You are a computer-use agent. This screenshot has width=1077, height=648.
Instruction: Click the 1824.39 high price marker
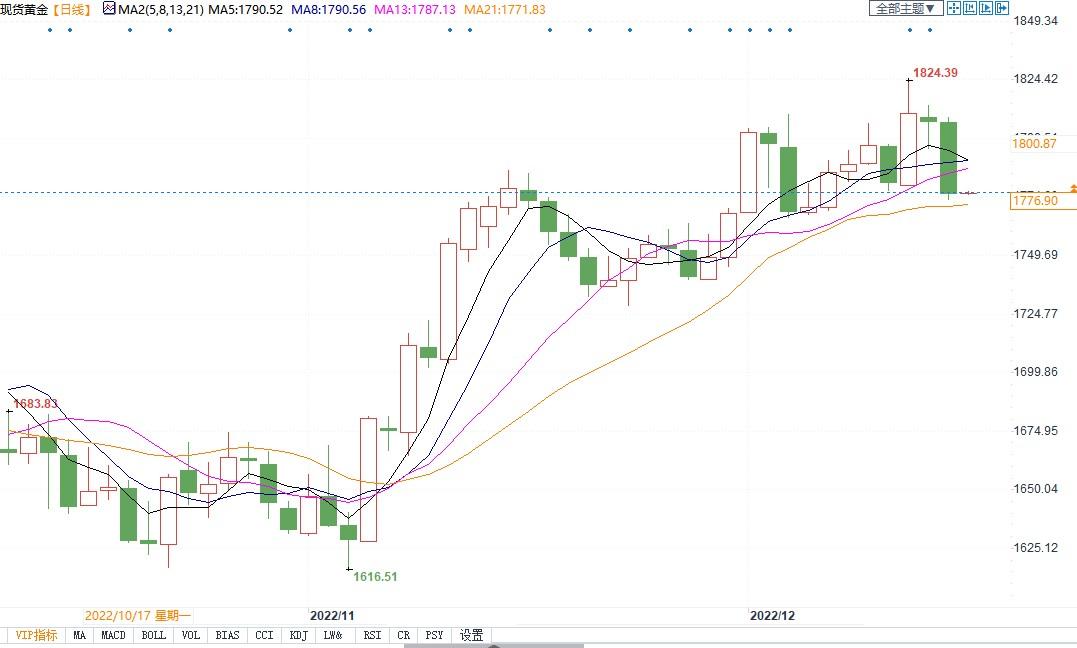click(x=935, y=73)
